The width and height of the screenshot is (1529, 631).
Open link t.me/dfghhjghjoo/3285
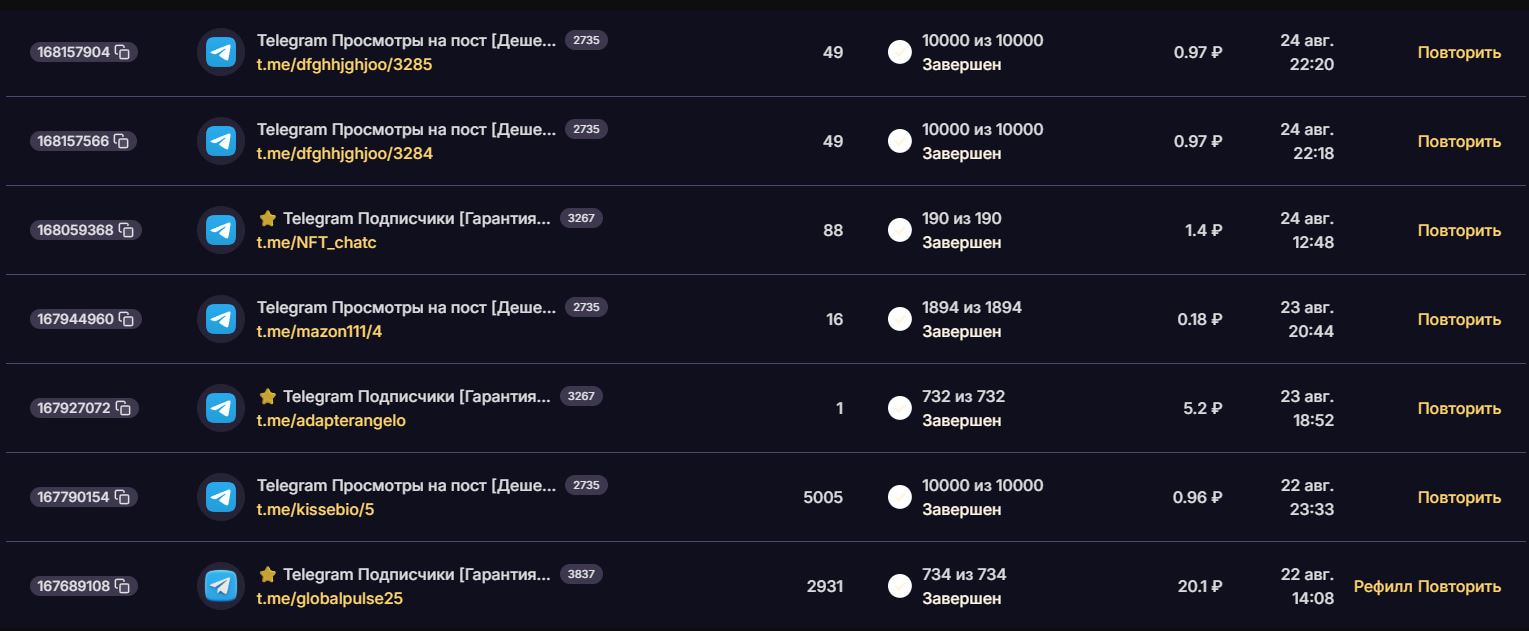[x=344, y=64]
